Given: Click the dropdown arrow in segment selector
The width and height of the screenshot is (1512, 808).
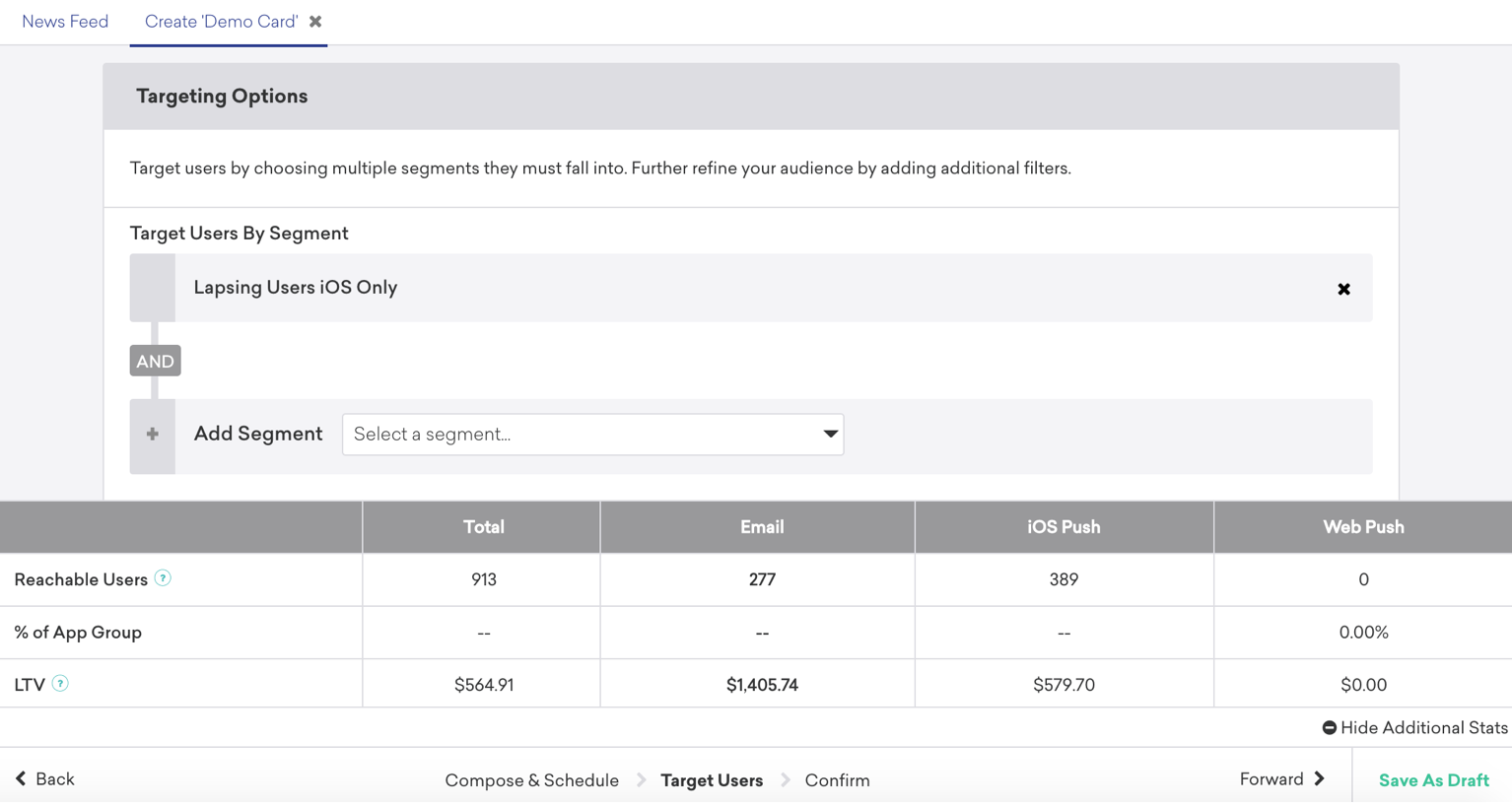Looking at the screenshot, I should tap(830, 435).
